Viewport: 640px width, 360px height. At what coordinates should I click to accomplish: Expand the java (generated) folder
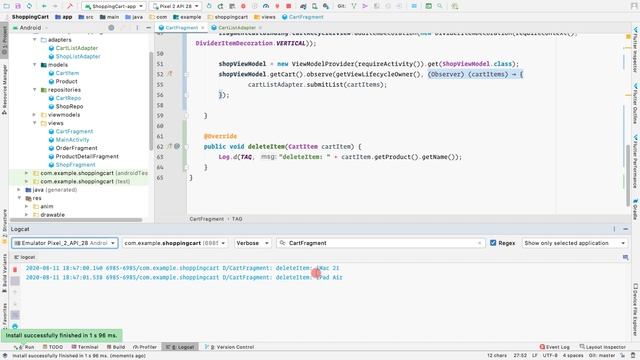tap(19, 190)
